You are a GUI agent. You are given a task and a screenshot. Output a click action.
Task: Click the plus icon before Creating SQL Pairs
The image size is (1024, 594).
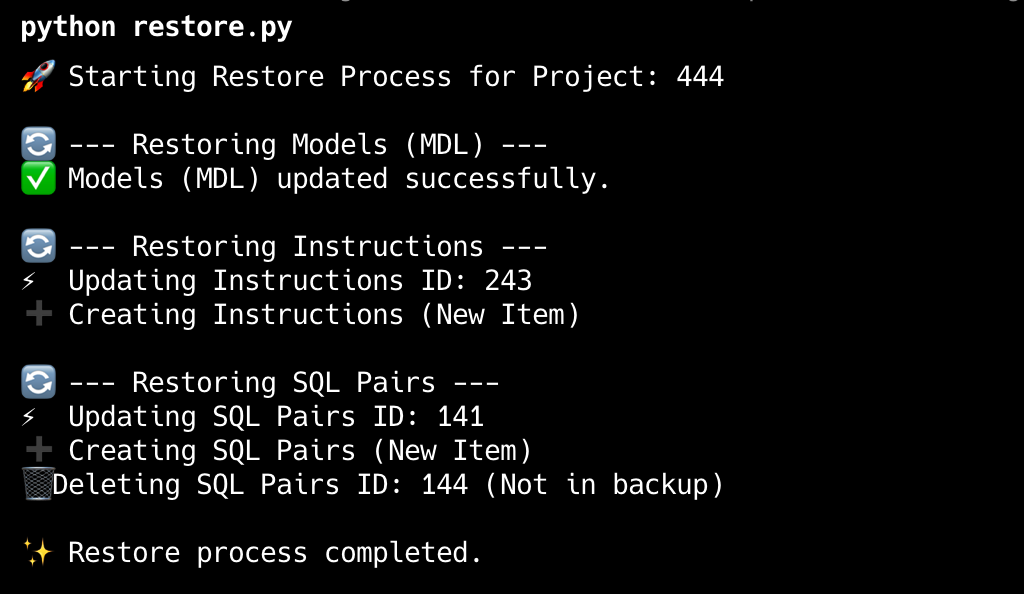coord(37,451)
